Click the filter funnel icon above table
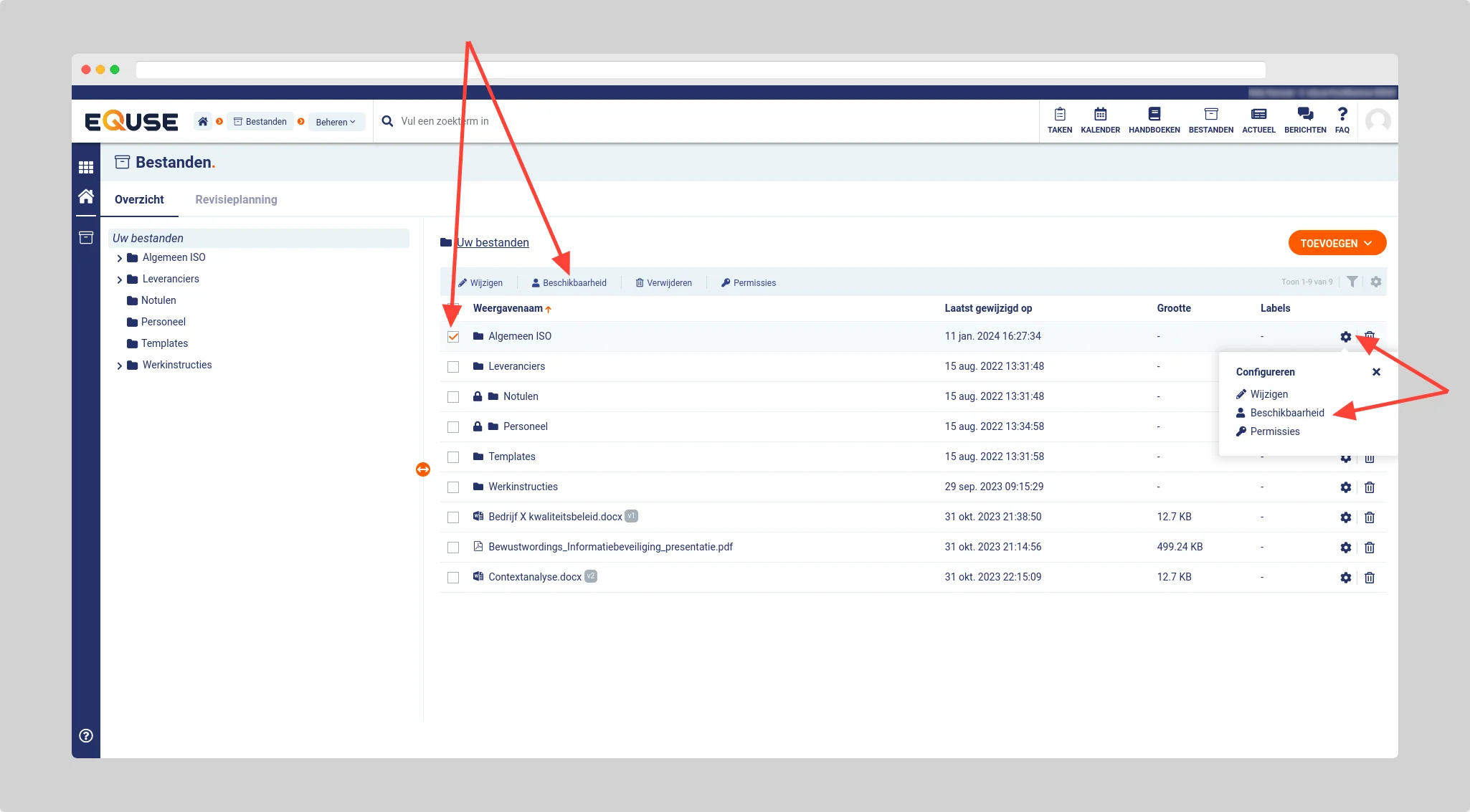 [1352, 282]
